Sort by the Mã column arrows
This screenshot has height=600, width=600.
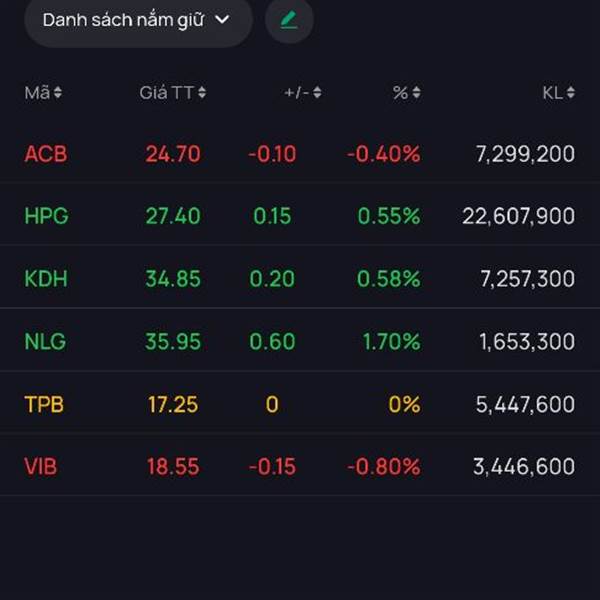tap(58, 93)
